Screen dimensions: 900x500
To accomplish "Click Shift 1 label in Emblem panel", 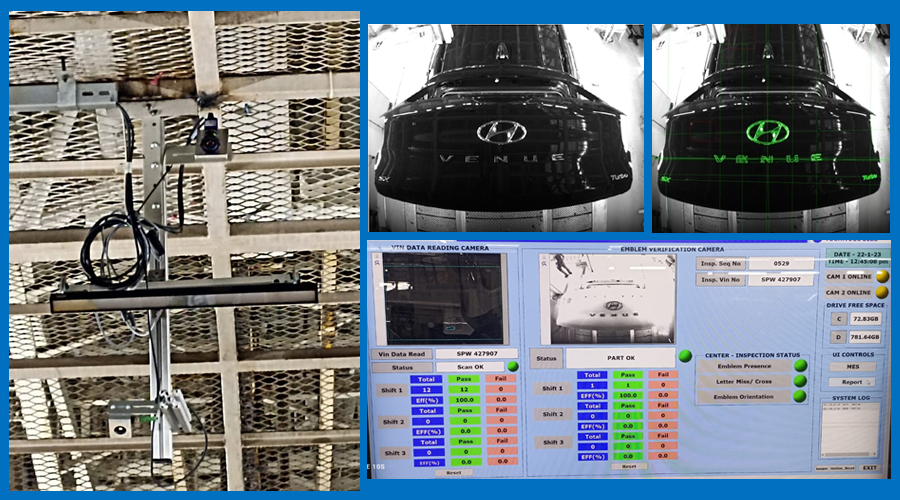I will click(552, 389).
